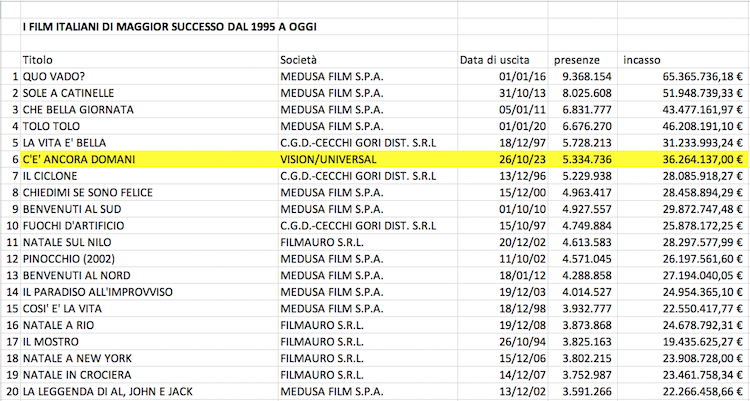Select the 'BENVENUTI AL SUD' cell
This screenshot has width=750, height=401.
(149, 209)
